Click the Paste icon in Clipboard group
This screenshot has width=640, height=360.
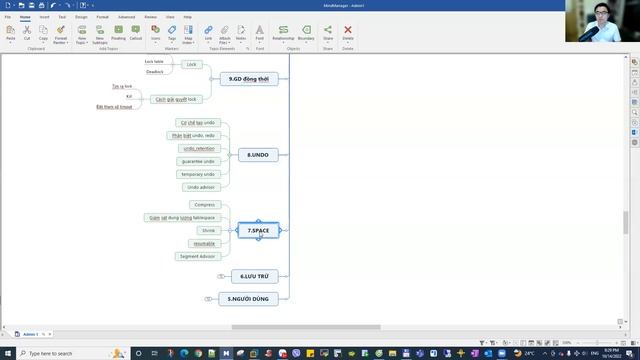pyautogui.click(x=11, y=30)
